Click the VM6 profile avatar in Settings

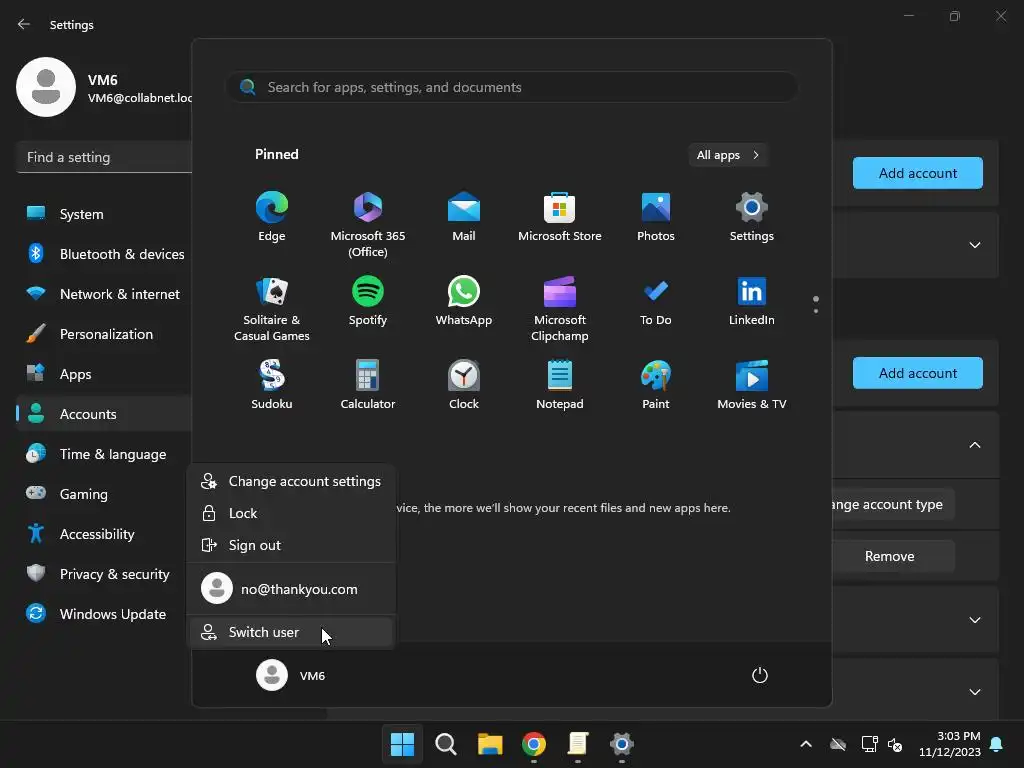(46, 87)
